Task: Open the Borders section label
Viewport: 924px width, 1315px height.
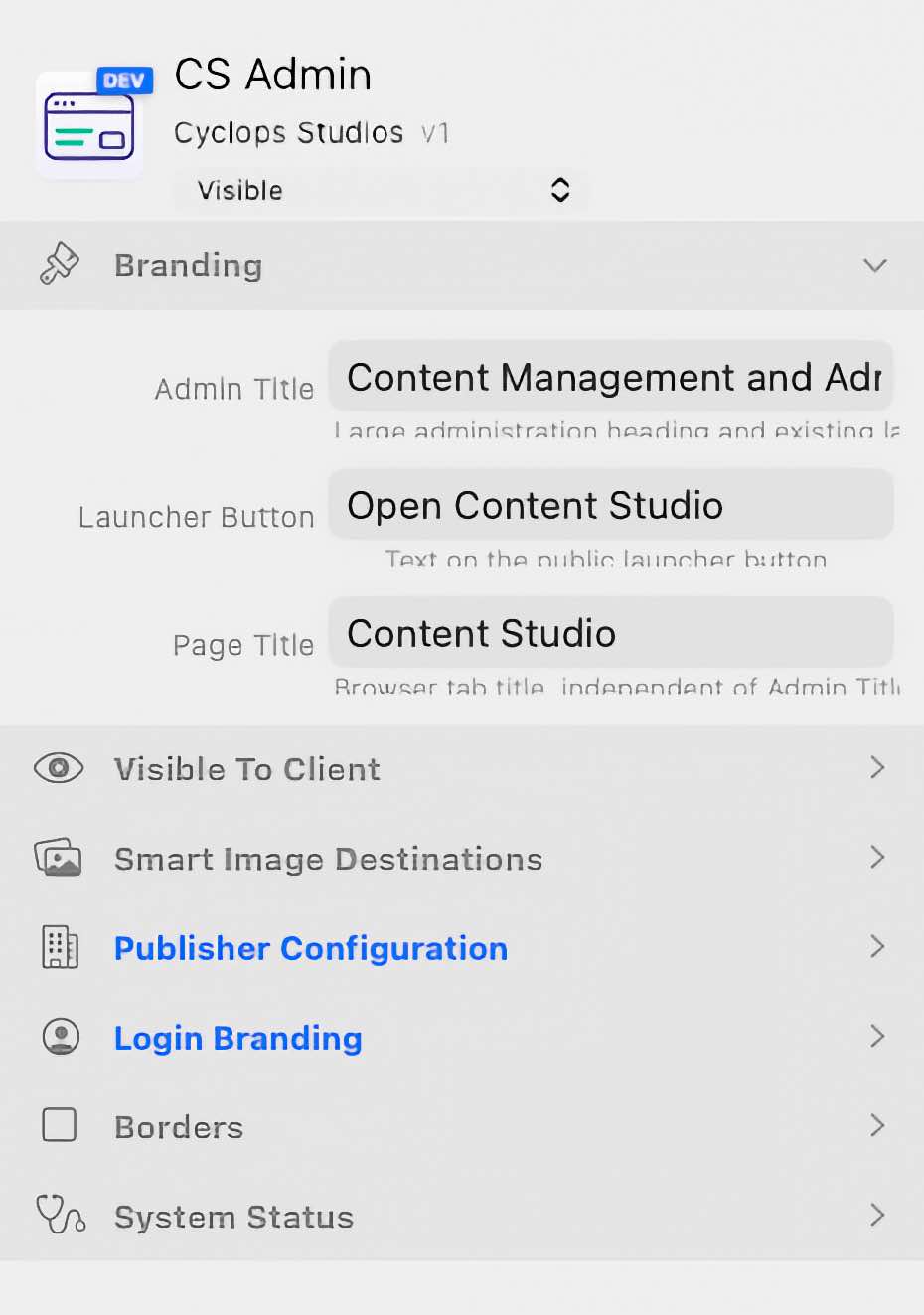Action: (179, 1127)
